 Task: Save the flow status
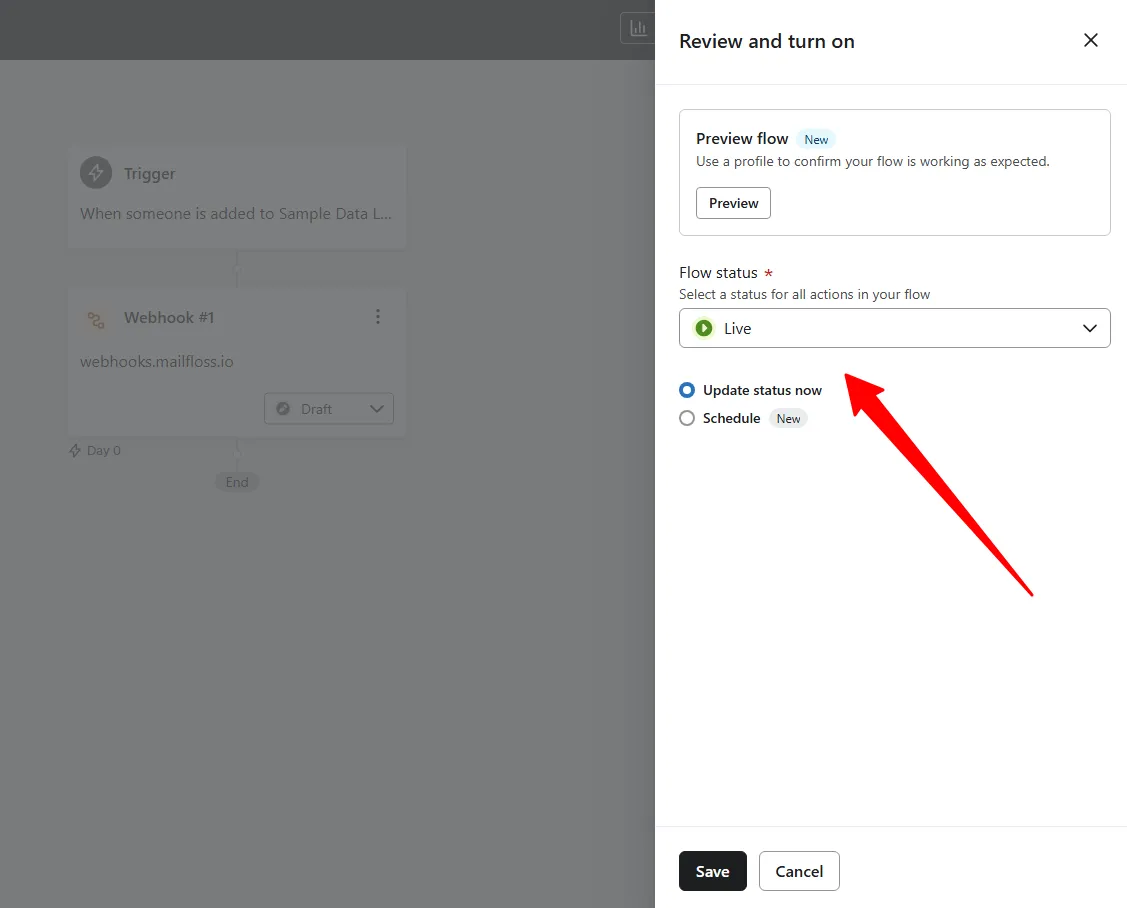point(712,871)
